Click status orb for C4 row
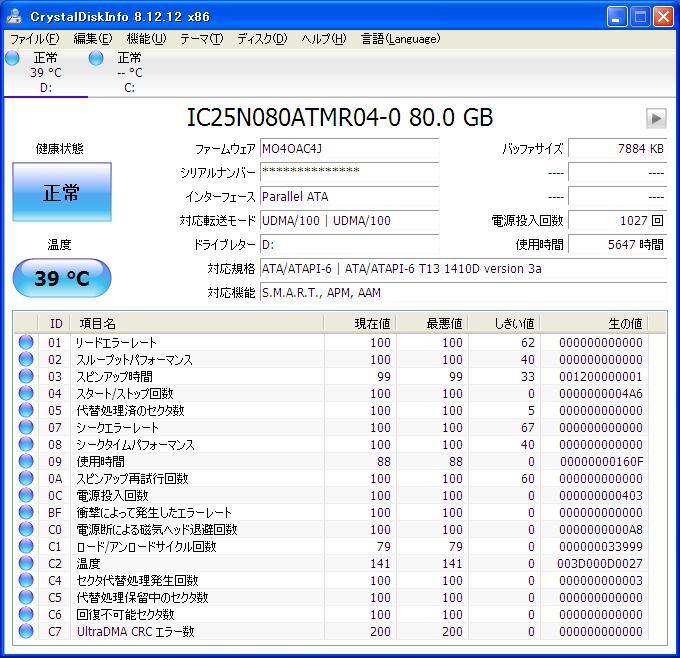The height and width of the screenshot is (658, 680). pos(26,580)
